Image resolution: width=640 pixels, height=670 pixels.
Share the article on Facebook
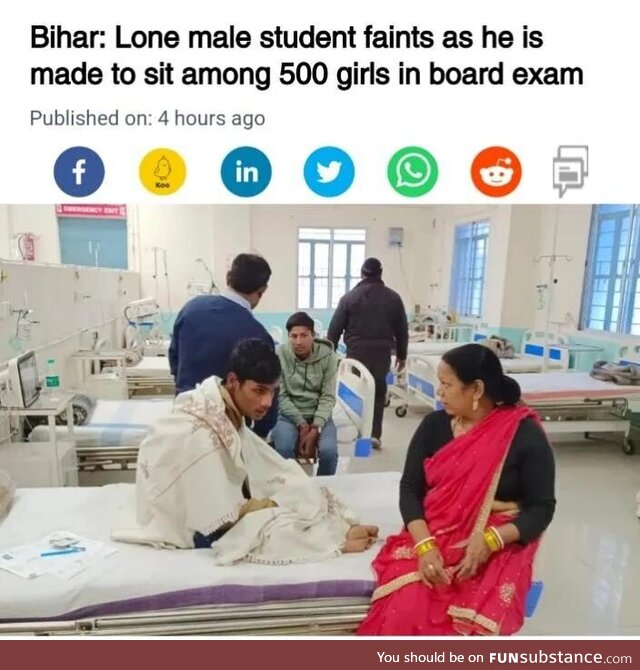pos(79,171)
